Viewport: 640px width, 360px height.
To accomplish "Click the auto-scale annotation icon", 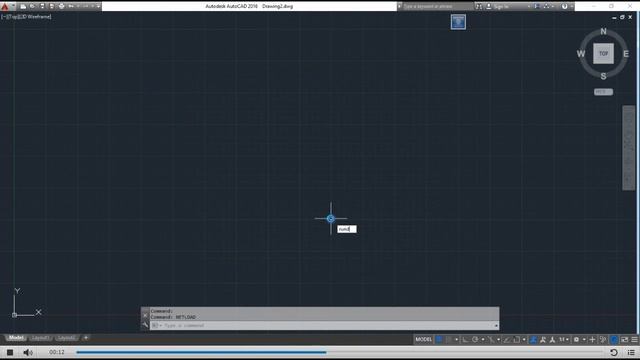I will 543,339.
